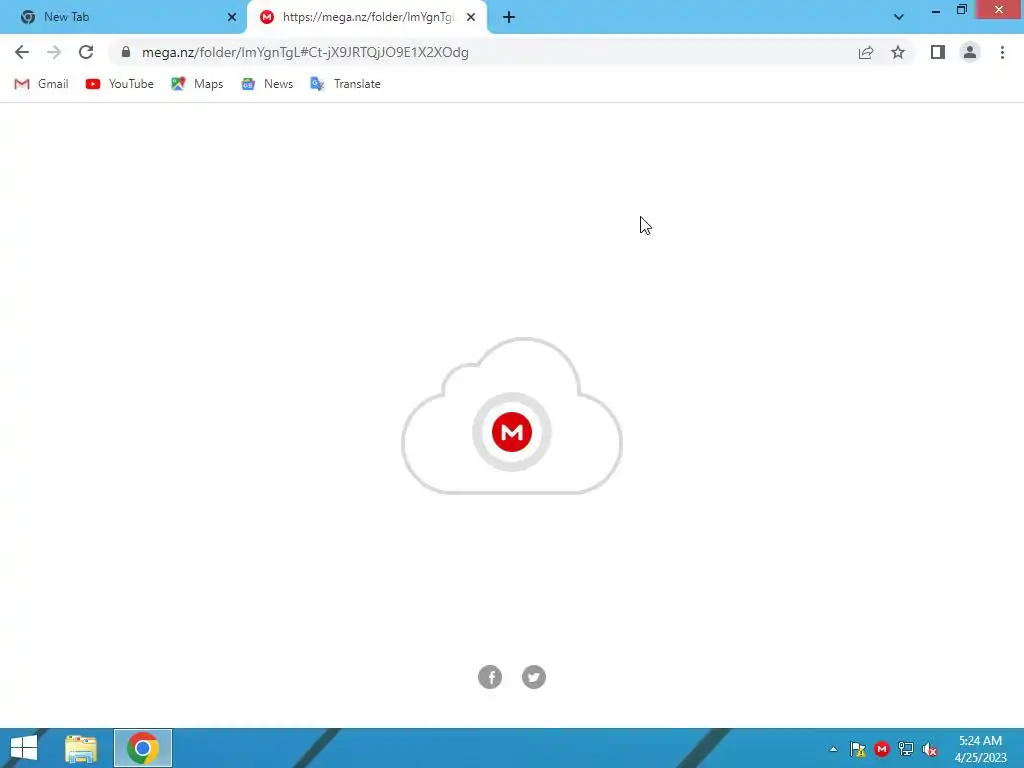This screenshot has height=768, width=1024.
Task: Click the MEGA logo in the cloud
Action: [x=512, y=432]
